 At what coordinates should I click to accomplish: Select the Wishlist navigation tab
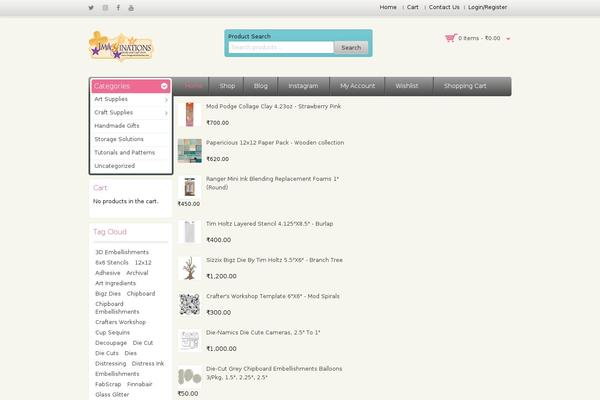tap(407, 86)
